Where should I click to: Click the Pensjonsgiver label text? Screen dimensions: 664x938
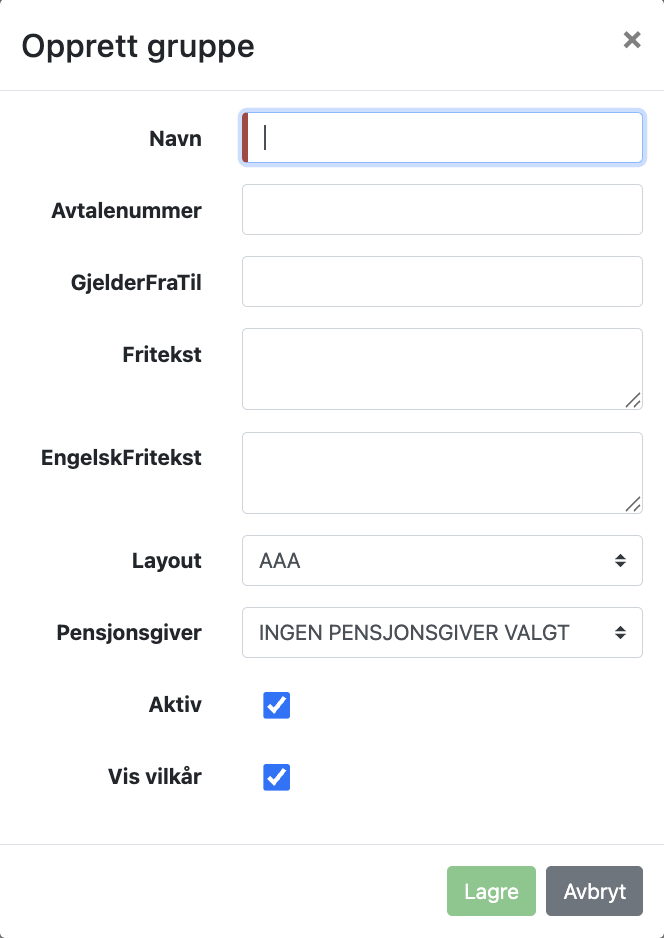click(x=129, y=633)
